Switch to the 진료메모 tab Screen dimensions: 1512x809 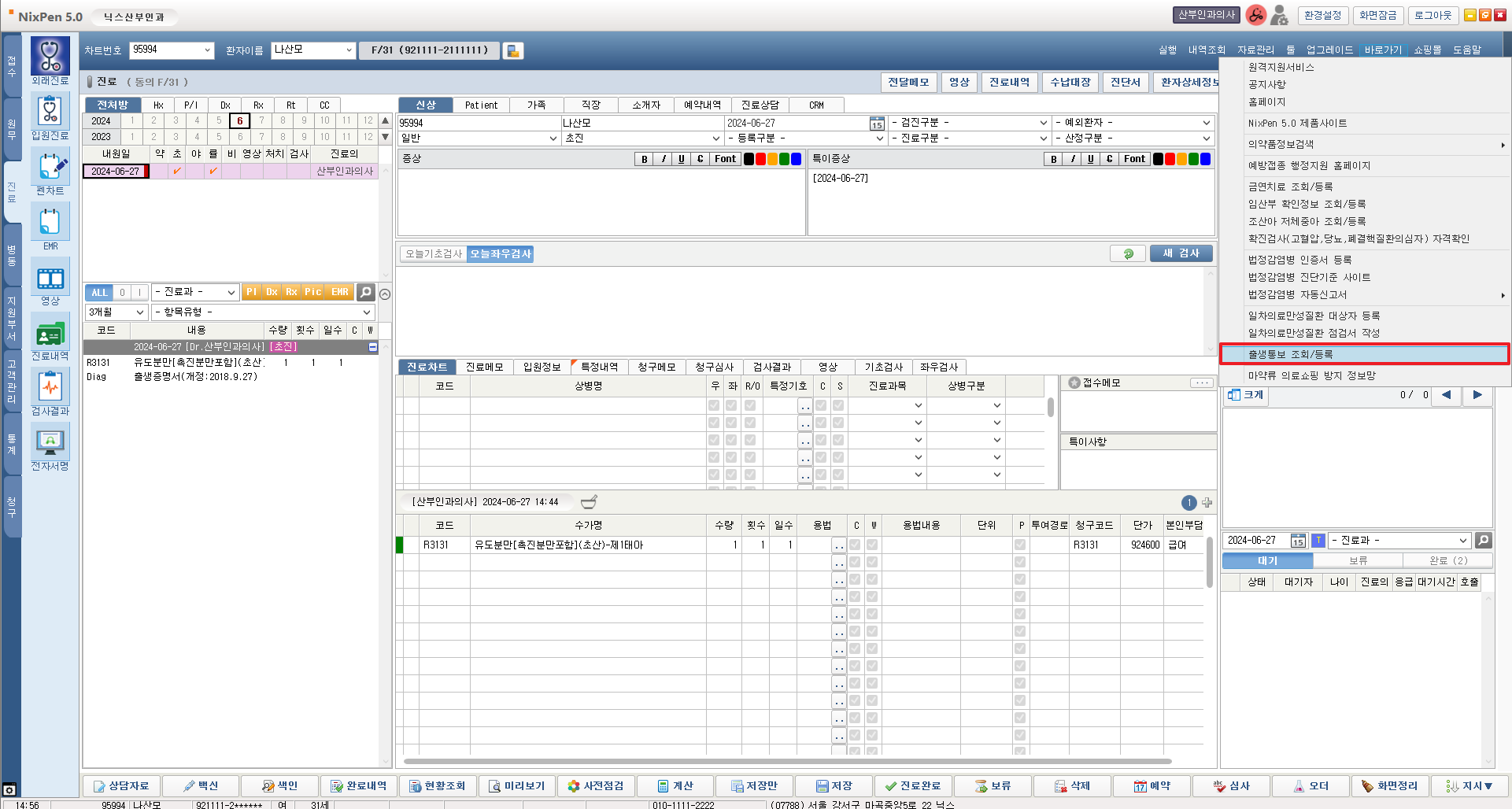[484, 367]
